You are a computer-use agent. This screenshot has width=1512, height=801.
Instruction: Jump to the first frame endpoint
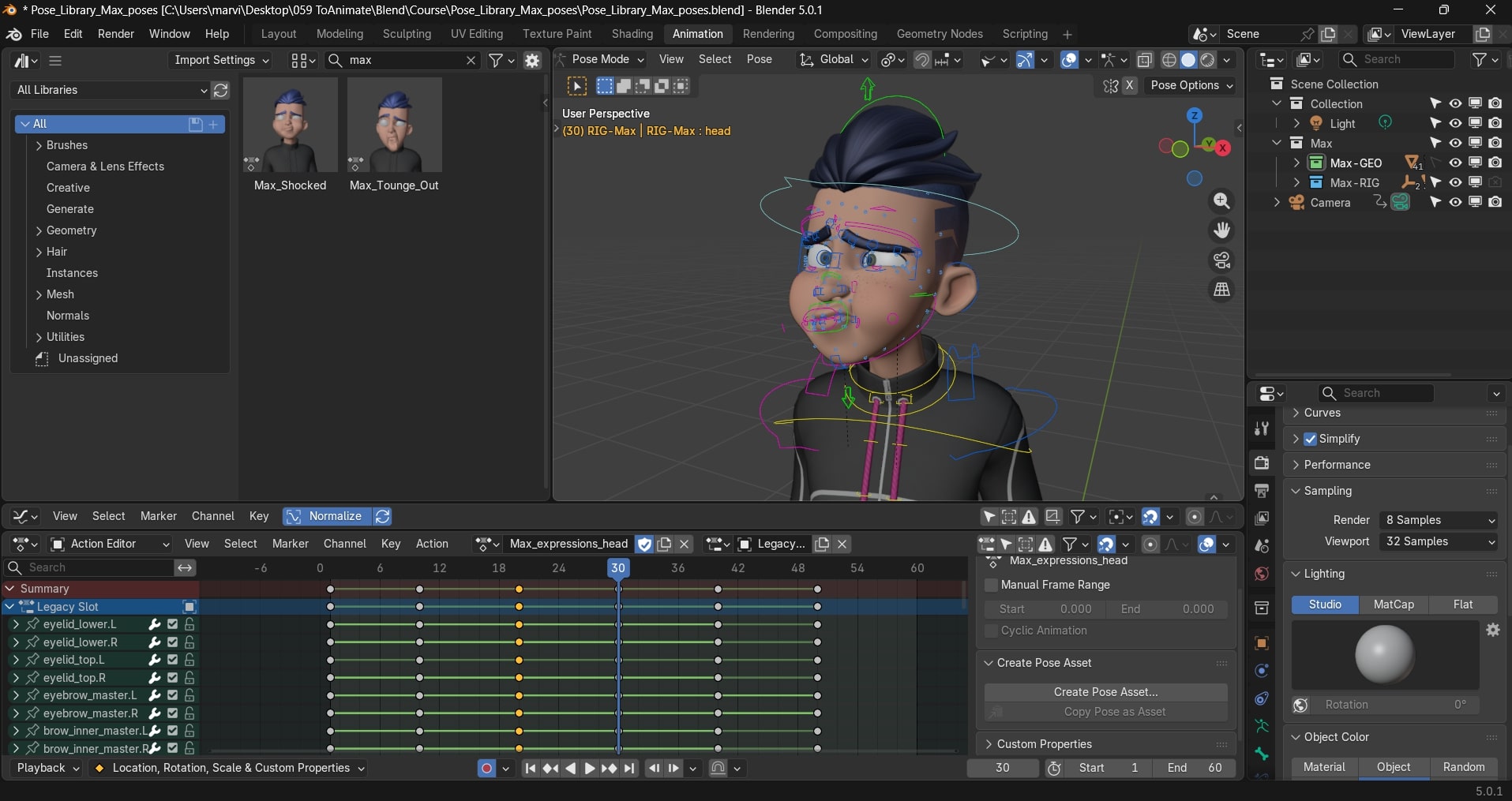tap(531, 768)
